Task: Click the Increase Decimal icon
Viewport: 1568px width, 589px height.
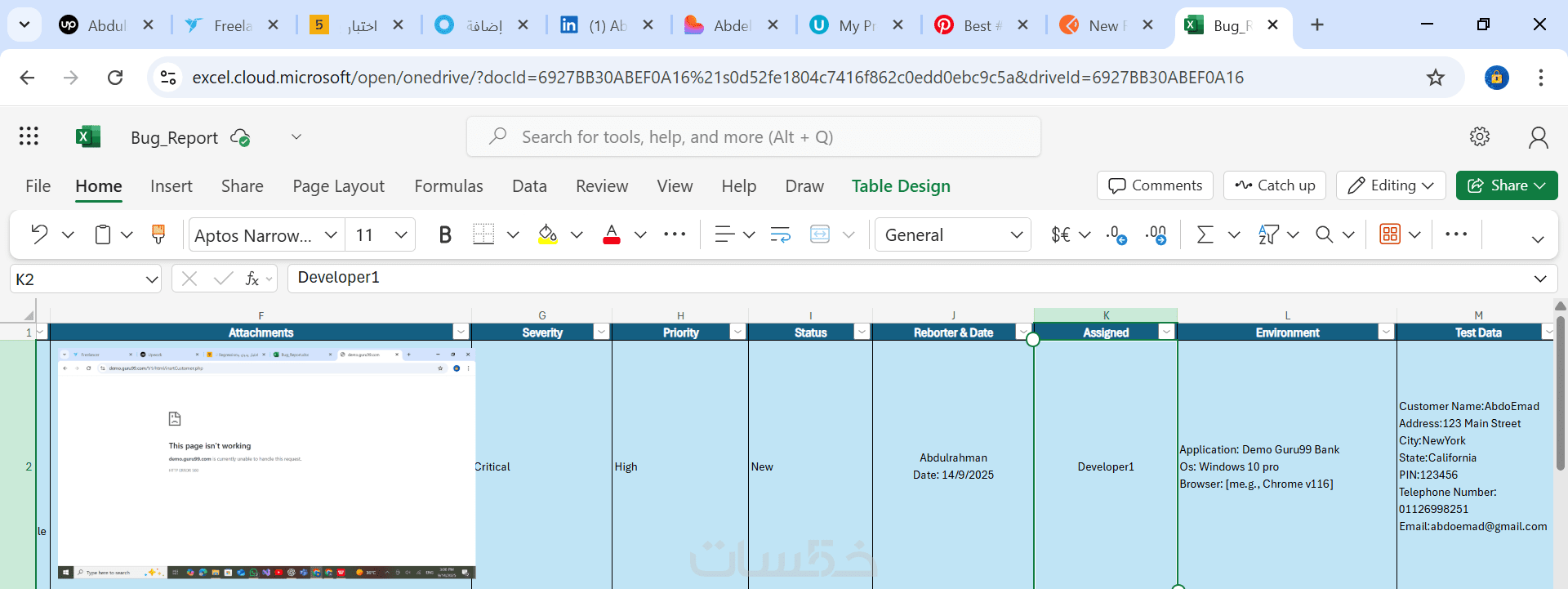Action: 1116,235
